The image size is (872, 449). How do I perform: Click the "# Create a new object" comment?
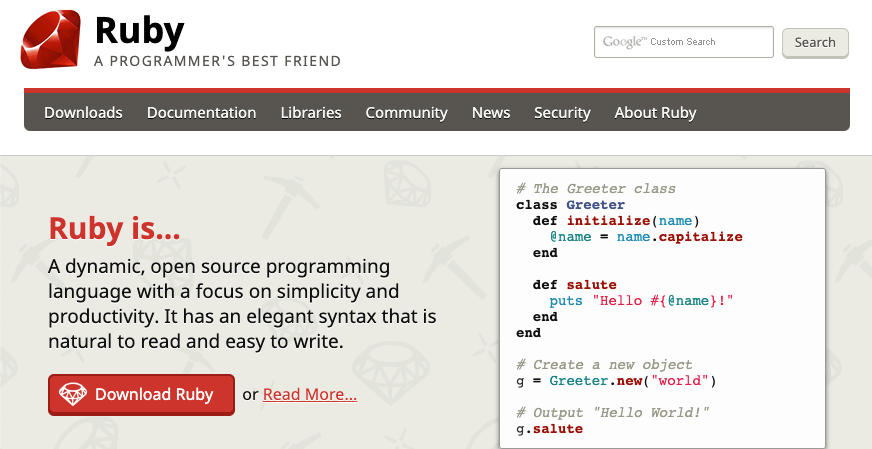pos(604,365)
